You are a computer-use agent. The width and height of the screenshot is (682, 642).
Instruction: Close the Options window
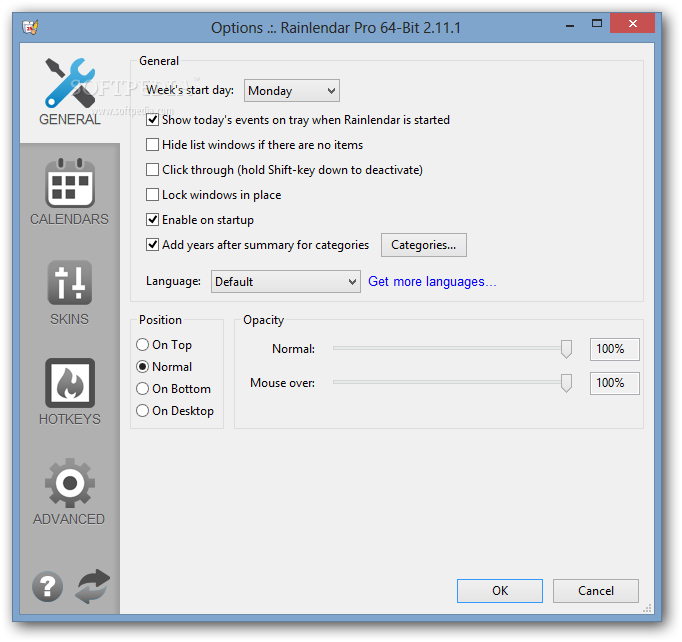(632, 23)
